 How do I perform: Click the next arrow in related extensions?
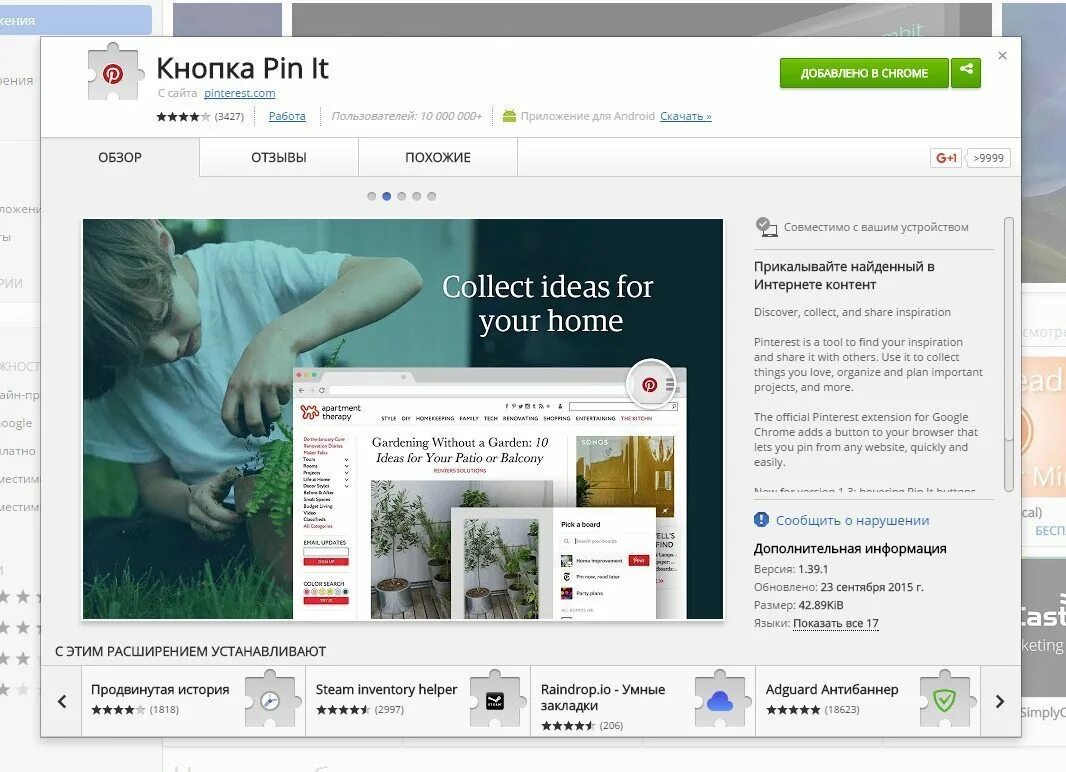coord(1000,701)
